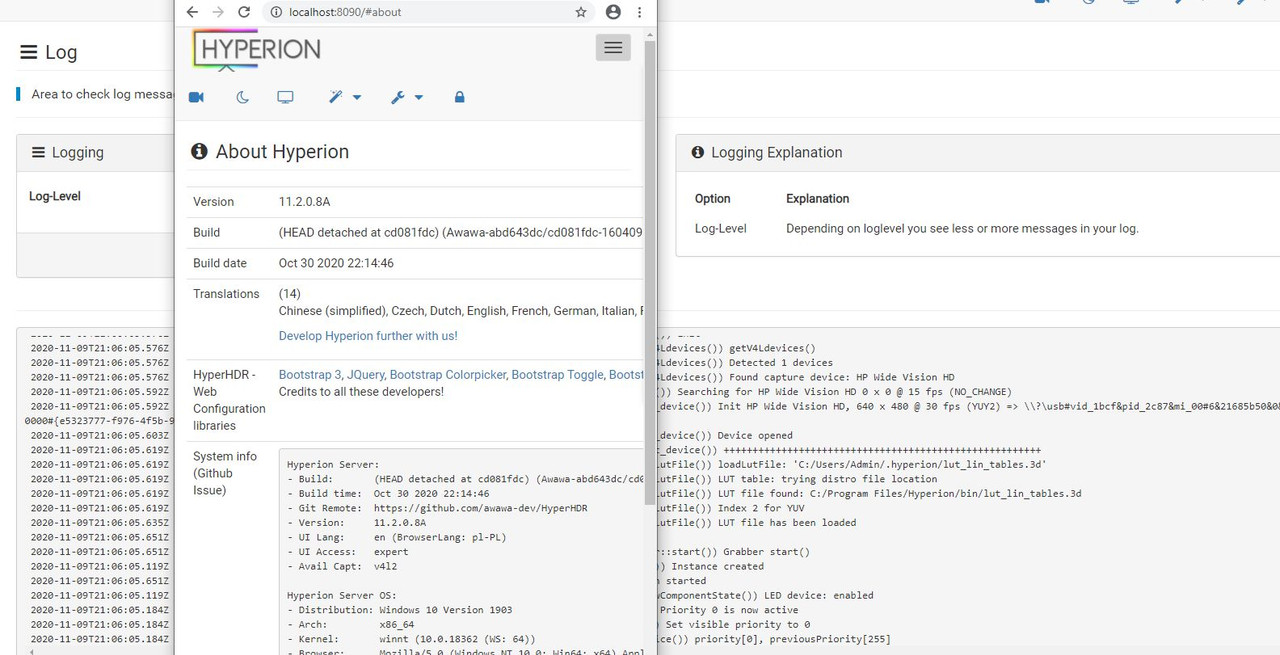Image resolution: width=1280 pixels, height=655 pixels.
Task: Open the Bootstrap Toggle link
Action: pyautogui.click(x=557, y=375)
